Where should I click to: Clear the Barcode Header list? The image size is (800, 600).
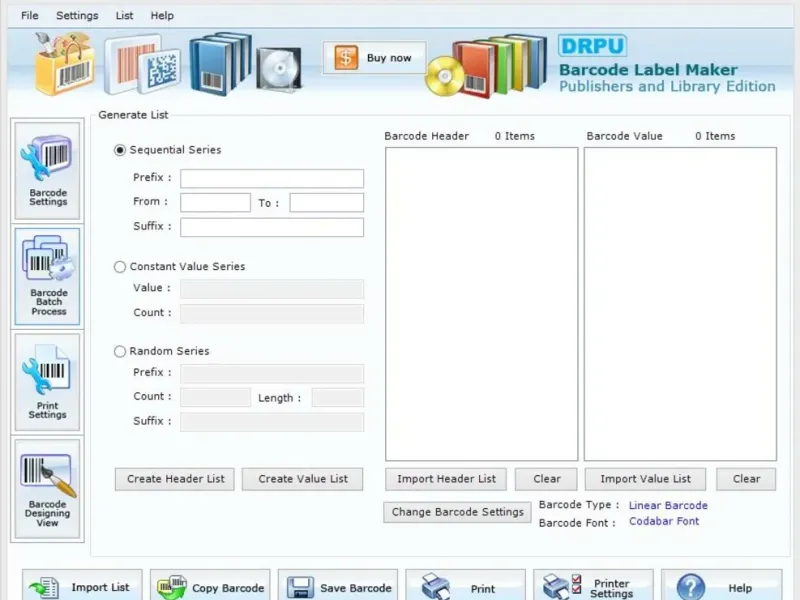[x=546, y=479]
